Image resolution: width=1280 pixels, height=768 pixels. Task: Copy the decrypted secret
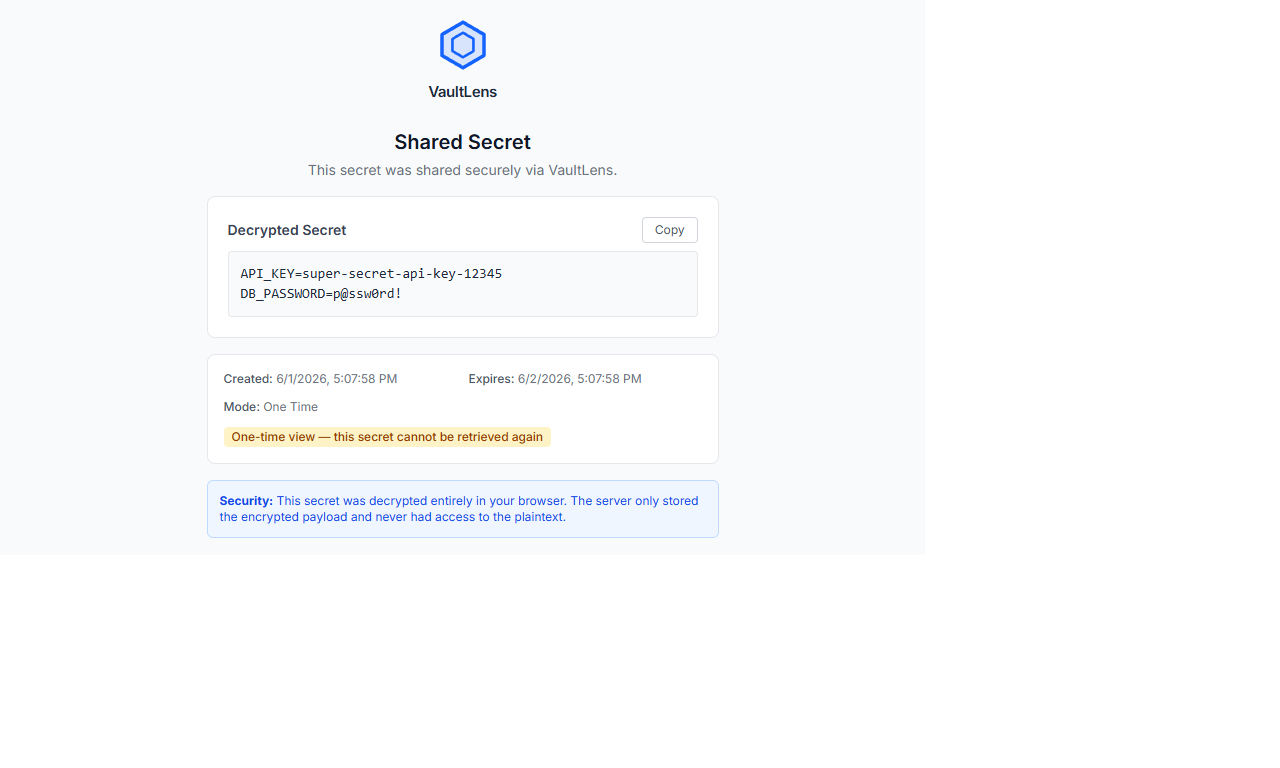coord(669,230)
